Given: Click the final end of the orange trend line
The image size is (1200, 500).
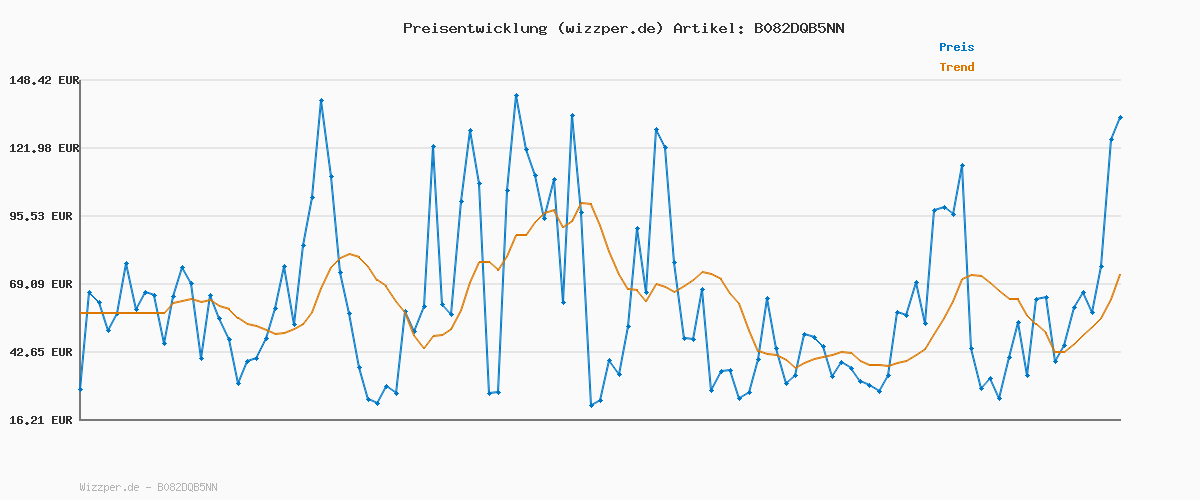Looking at the screenshot, I should coord(1120,274).
